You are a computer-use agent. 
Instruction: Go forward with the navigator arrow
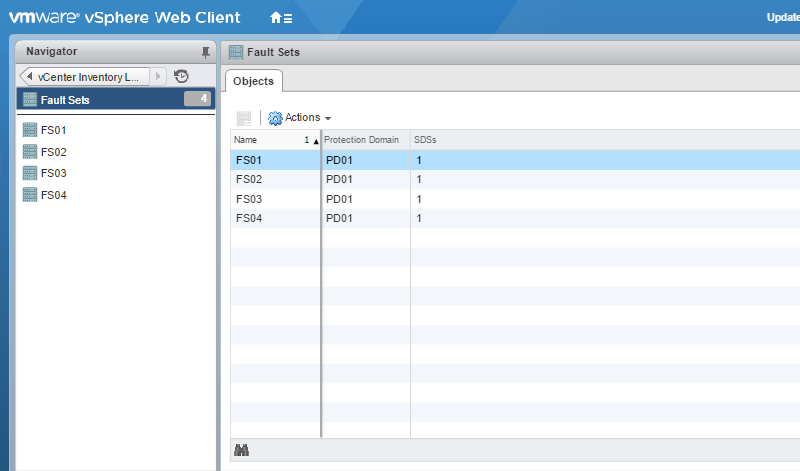pos(158,77)
